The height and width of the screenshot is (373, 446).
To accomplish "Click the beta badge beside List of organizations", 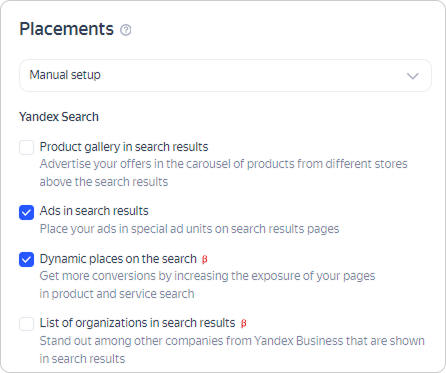I will [244, 323].
